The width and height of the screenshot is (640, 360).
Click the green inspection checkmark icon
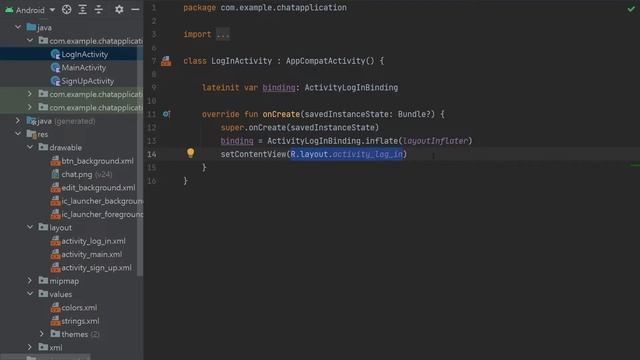(631, 9)
